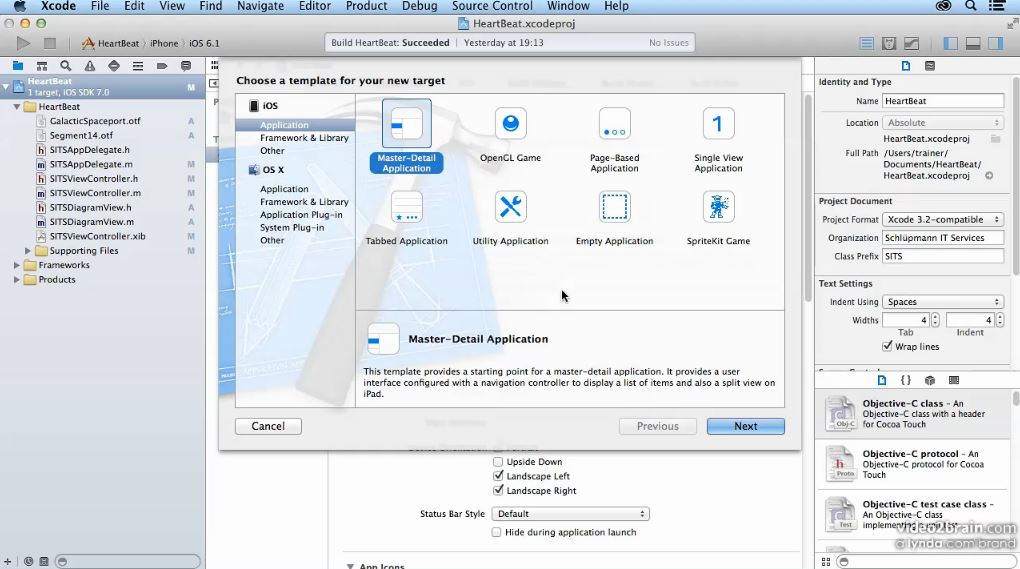The image size is (1020, 569).
Task: Open the Project Format dropdown
Action: click(x=943, y=219)
